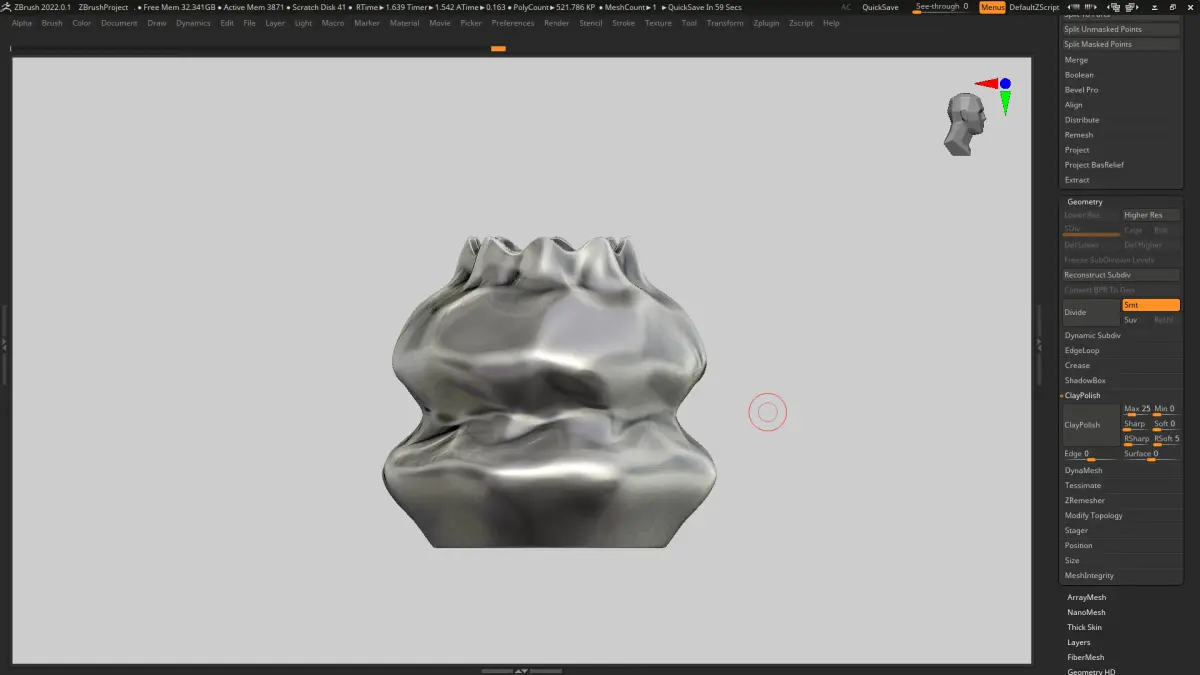This screenshot has width=1200, height=675.
Task: Adjust the ClayPolish Sharp slider
Action: (x=1136, y=425)
